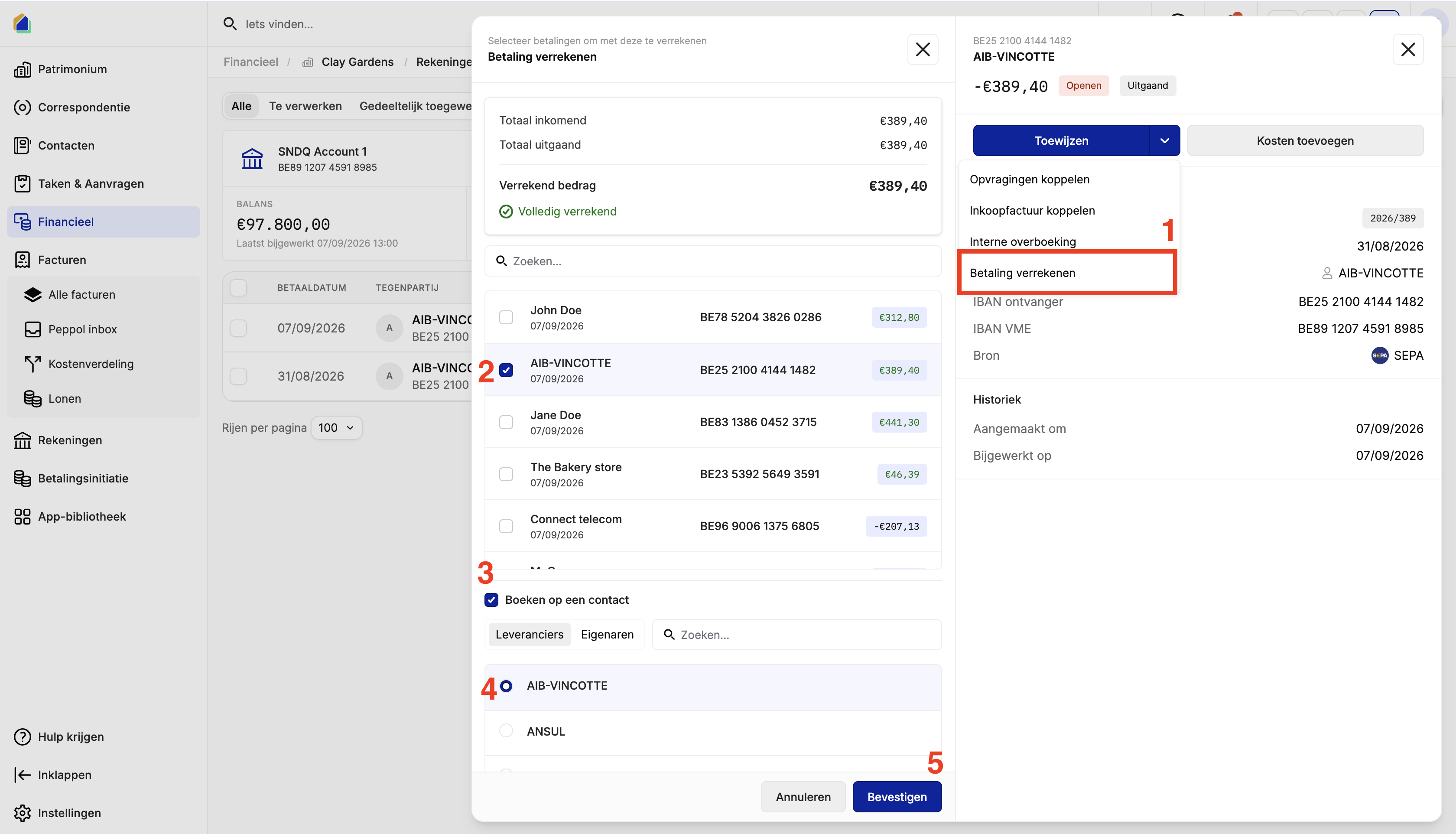Select the AIB-VINCOTTE supplier radio button
Screen dimensions: 1456x834
[506, 686]
